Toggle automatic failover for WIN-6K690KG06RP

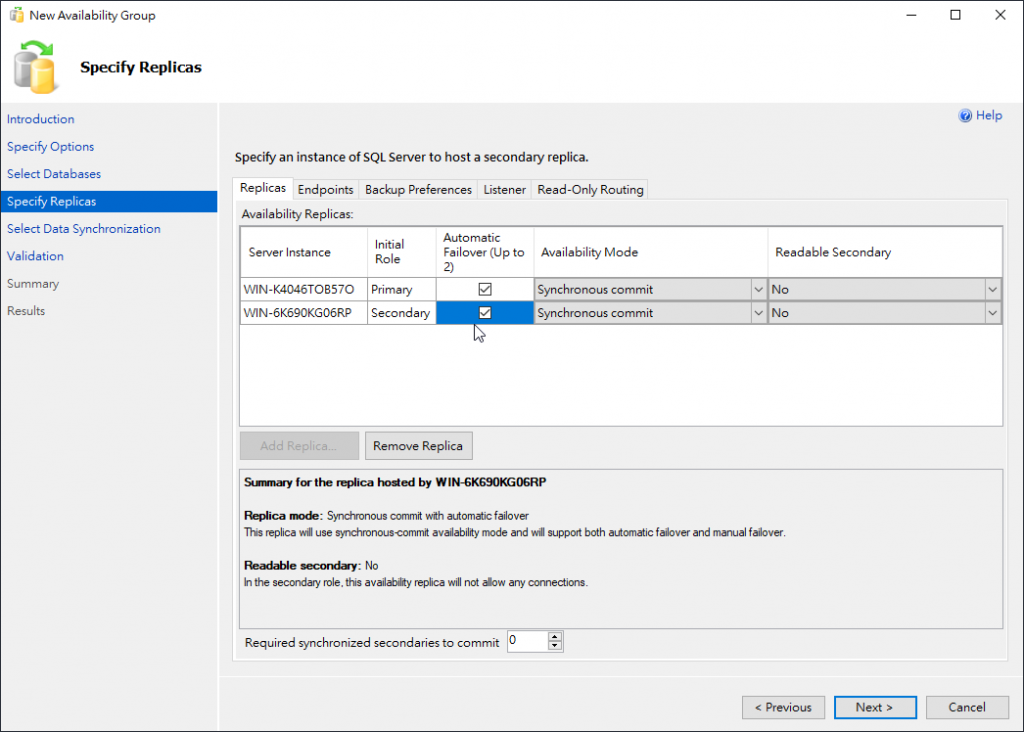(x=485, y=313)
